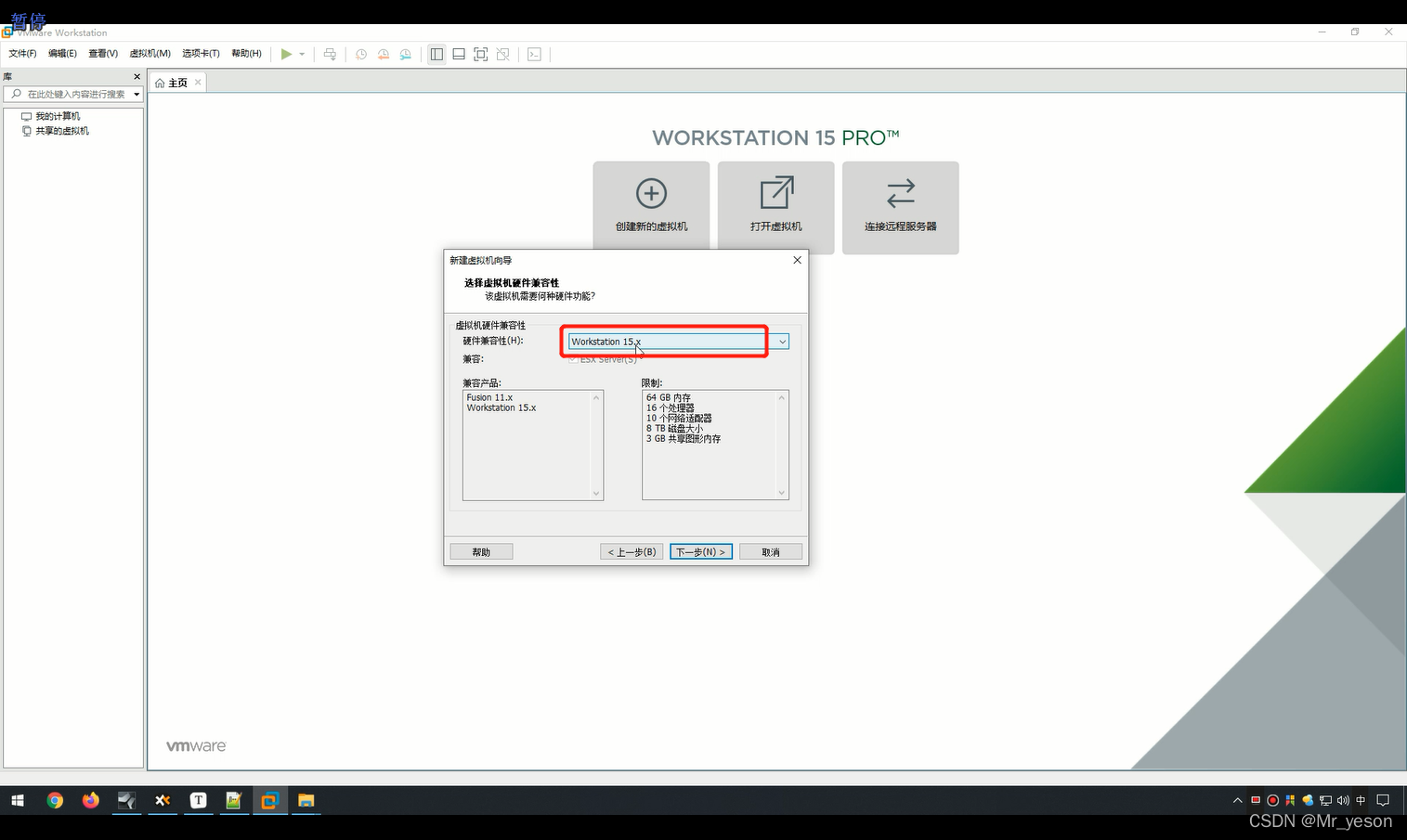Toggle the show library sidebar icon
Viewport: 1407px width, 840px height.
[436, 54]
